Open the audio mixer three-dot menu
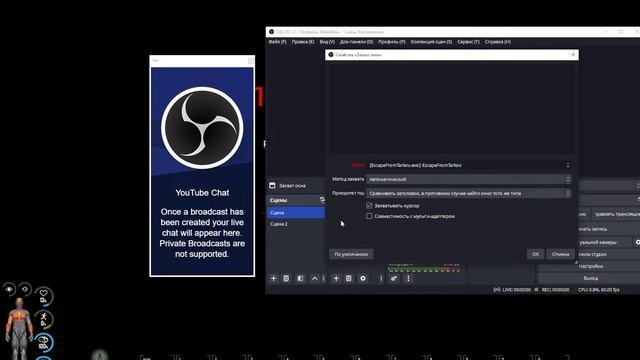This screenshot has width=640, height=360. [x=408, y=278]
